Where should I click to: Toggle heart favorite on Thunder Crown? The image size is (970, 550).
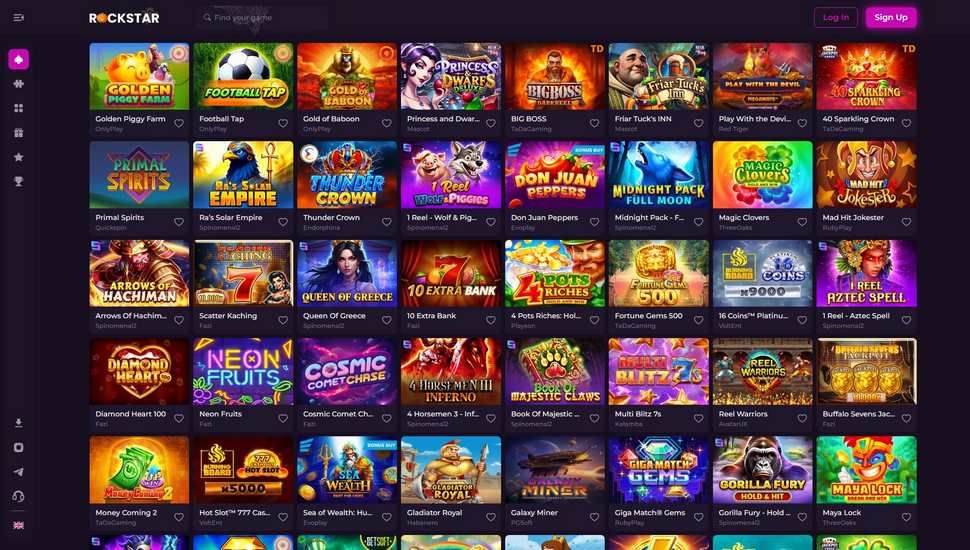(387, 222)
